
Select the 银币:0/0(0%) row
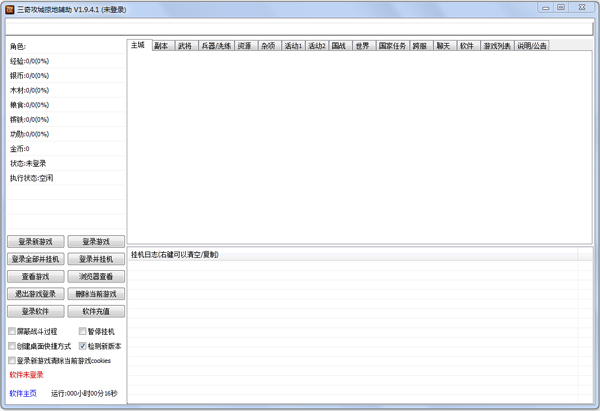point(66,76)
